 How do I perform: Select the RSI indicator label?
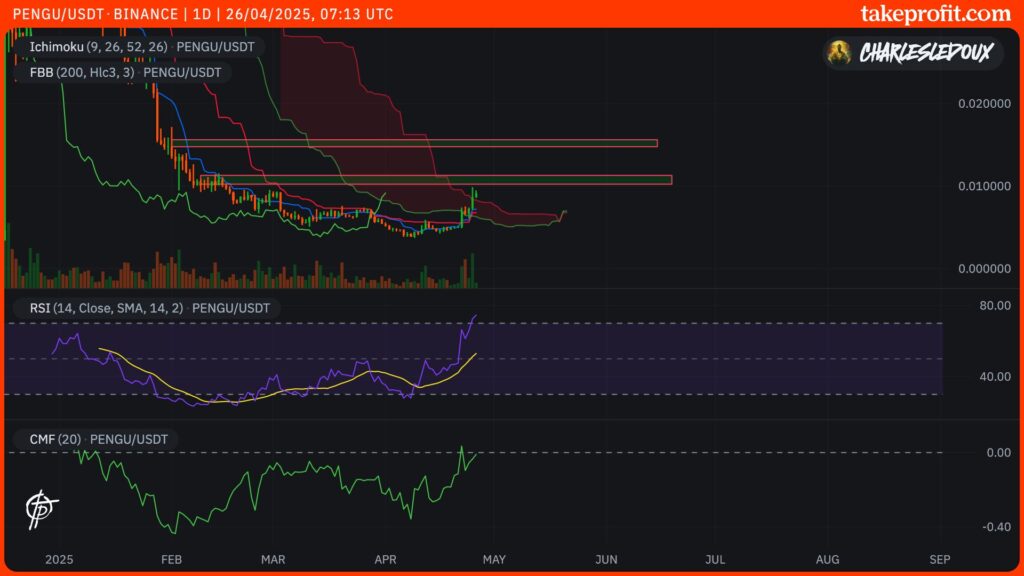[144, 308]
